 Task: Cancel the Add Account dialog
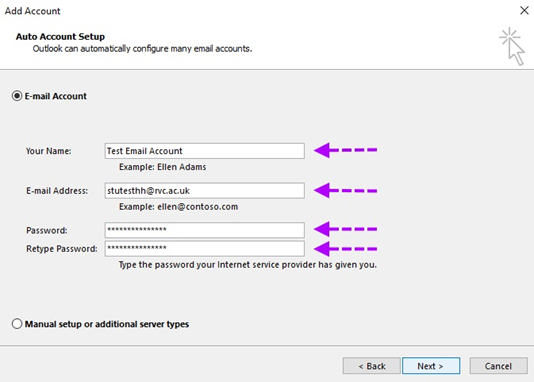point(498,366)
